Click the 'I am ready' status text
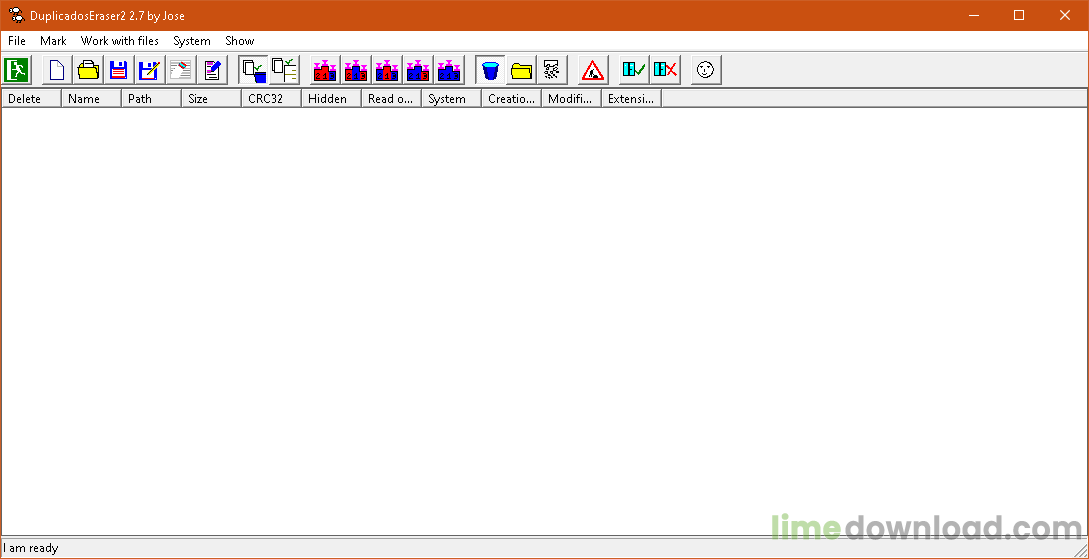Screen dimensions: 1089x559 pos(31,548)
